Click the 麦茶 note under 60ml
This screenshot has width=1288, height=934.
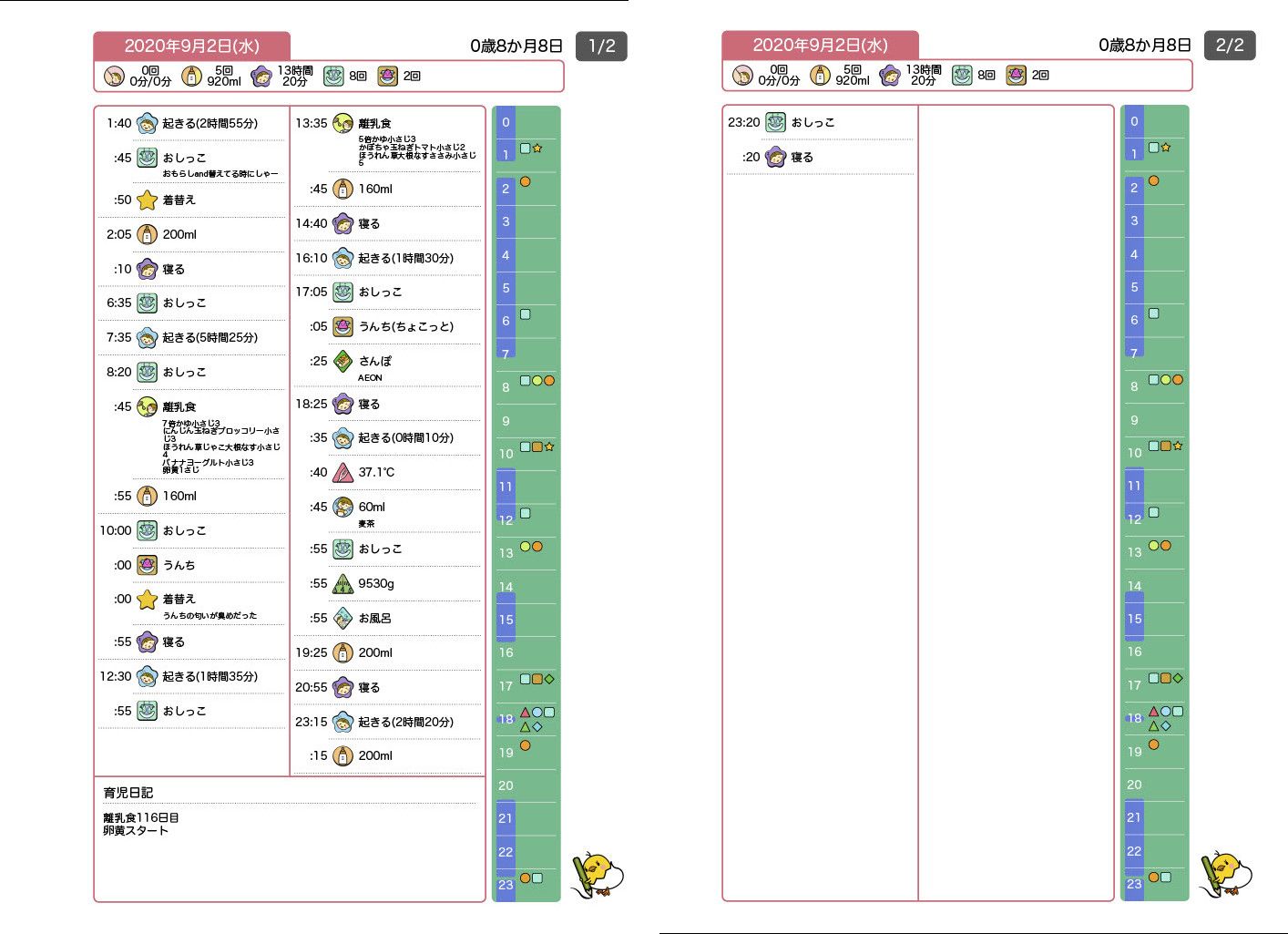click(x=366, y=524)
